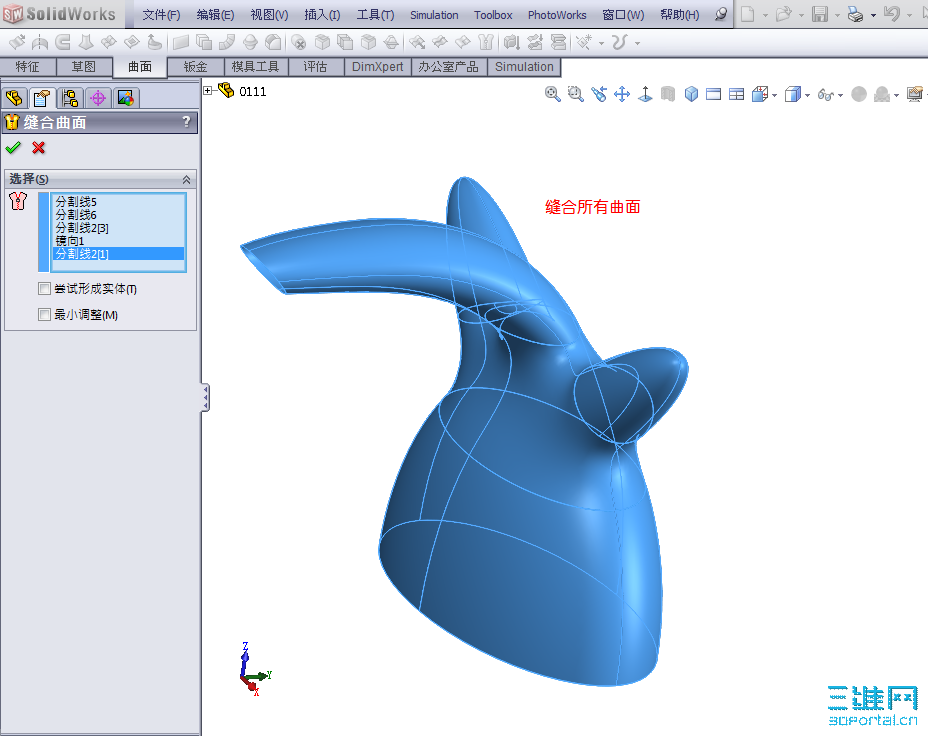
Task: Switch to the 钣金 tab
Action: point(195,67)
